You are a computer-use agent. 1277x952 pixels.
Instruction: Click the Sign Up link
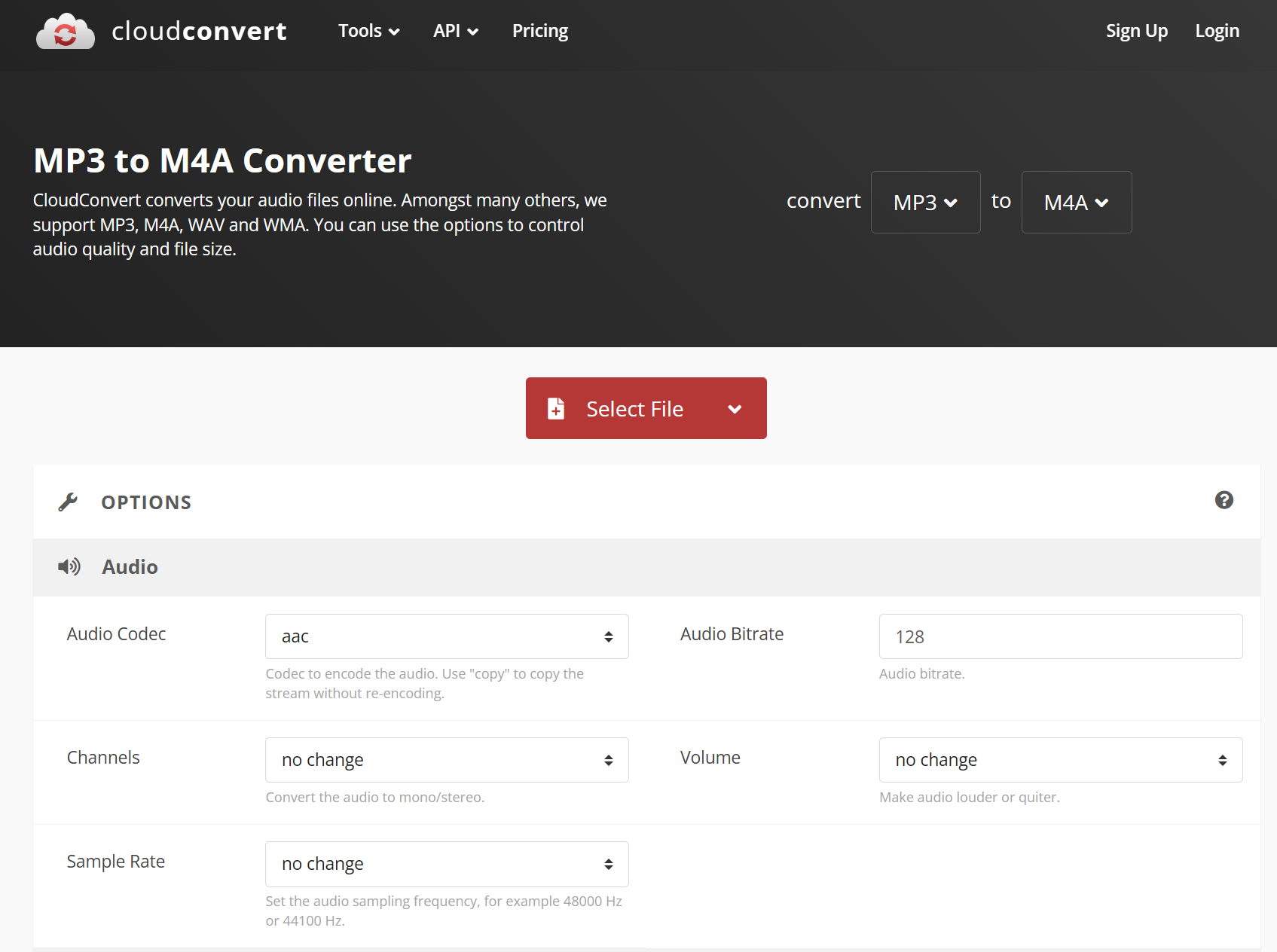click(x=1136, y=31)
